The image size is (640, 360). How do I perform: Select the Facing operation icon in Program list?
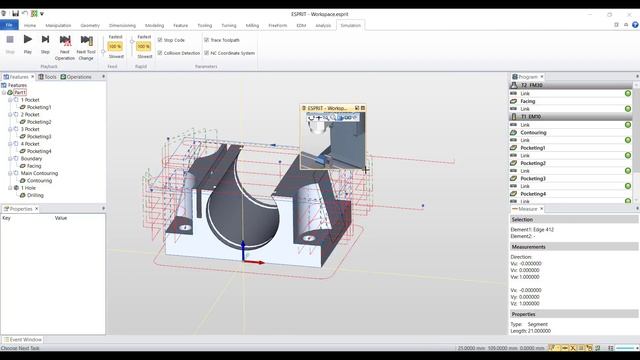(x=514, y=101)
